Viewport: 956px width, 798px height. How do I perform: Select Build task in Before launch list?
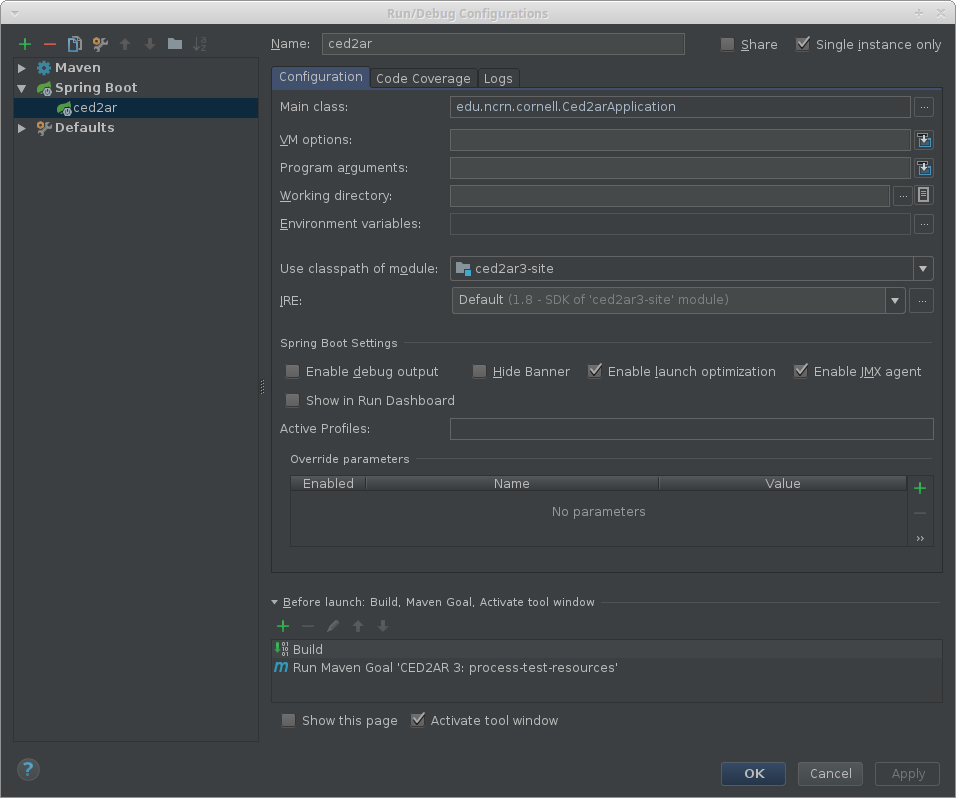(607, 649)
